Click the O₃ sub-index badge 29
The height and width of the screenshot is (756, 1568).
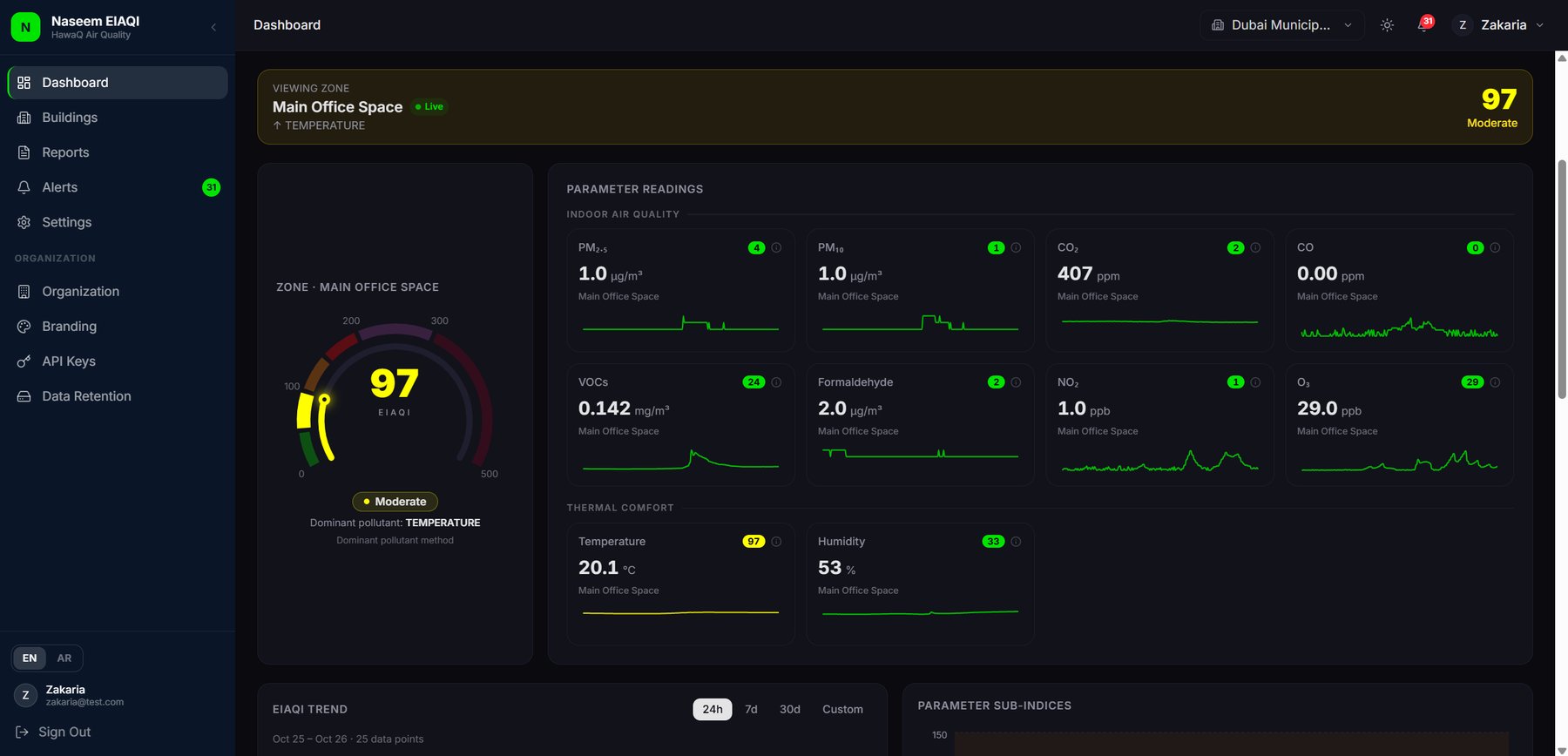pyautogui.click(x=1472, y=382)
